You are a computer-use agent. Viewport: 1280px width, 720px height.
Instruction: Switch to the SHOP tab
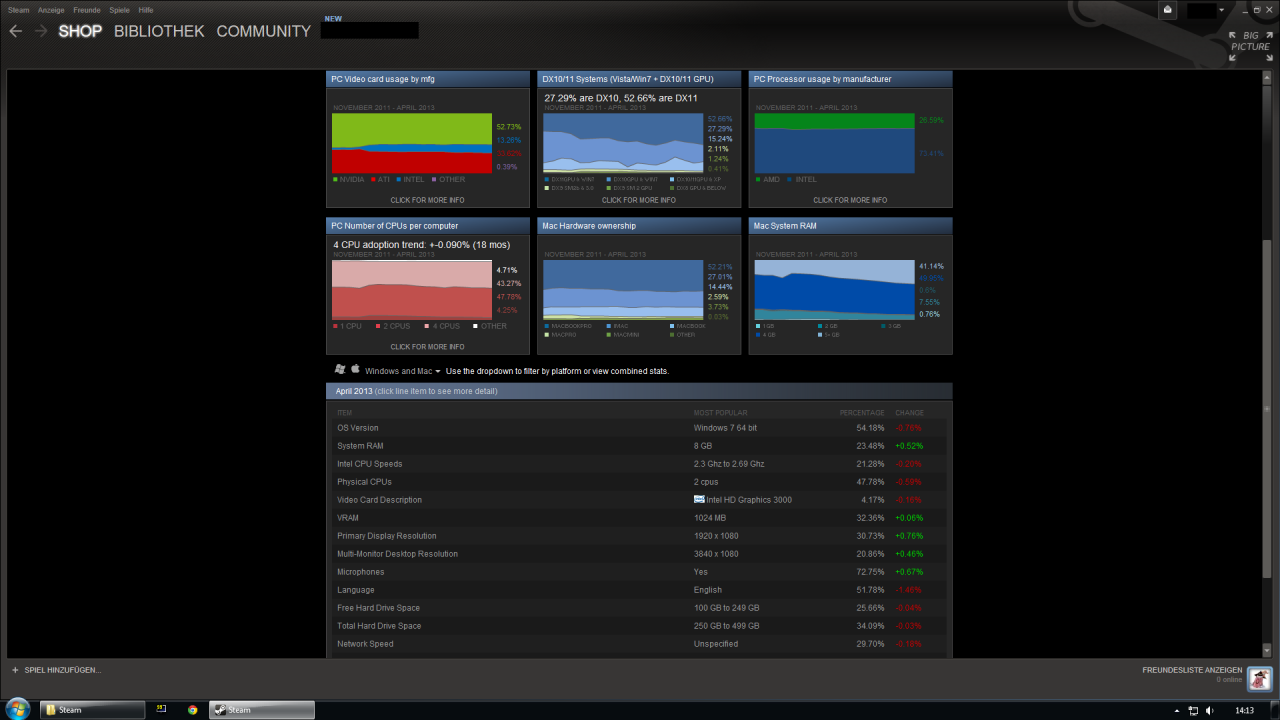[80, 31]
